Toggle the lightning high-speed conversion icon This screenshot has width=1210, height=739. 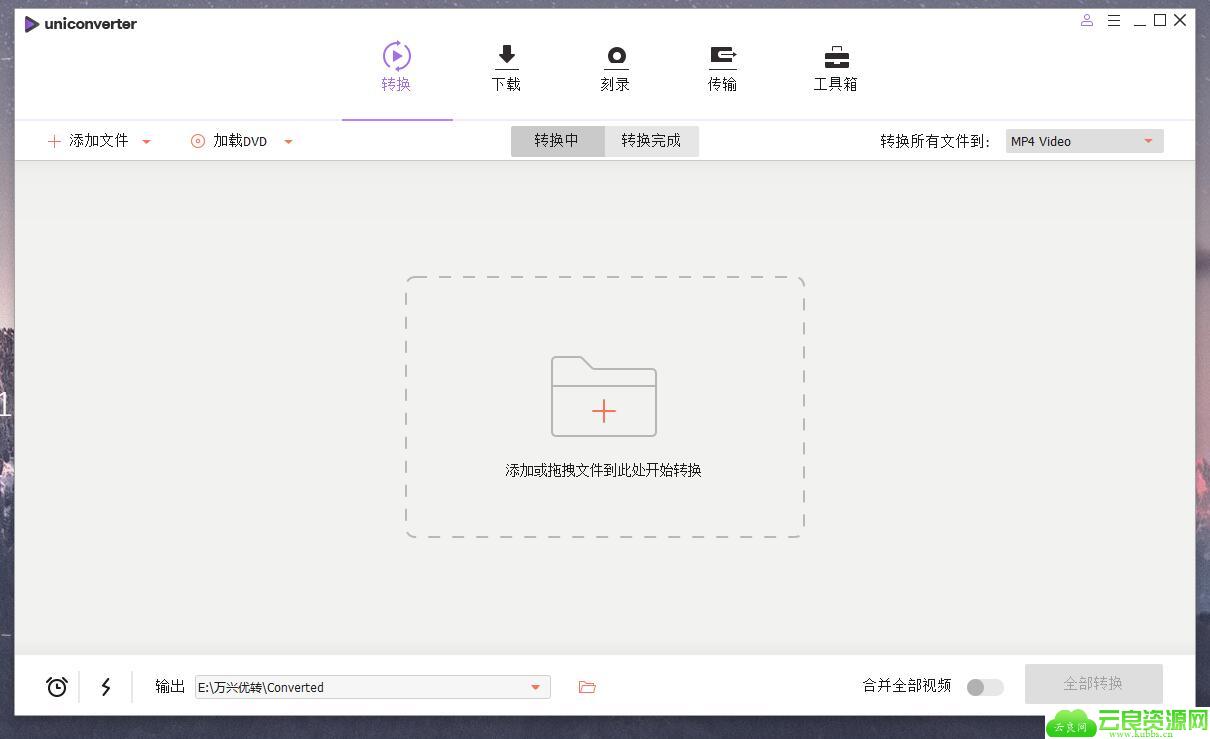[106, 687]
